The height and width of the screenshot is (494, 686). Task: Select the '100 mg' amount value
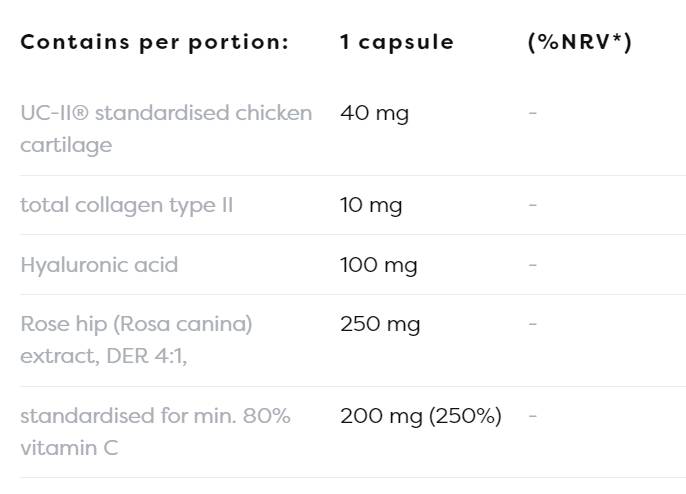pyautogui.click(x=378, y=265)
